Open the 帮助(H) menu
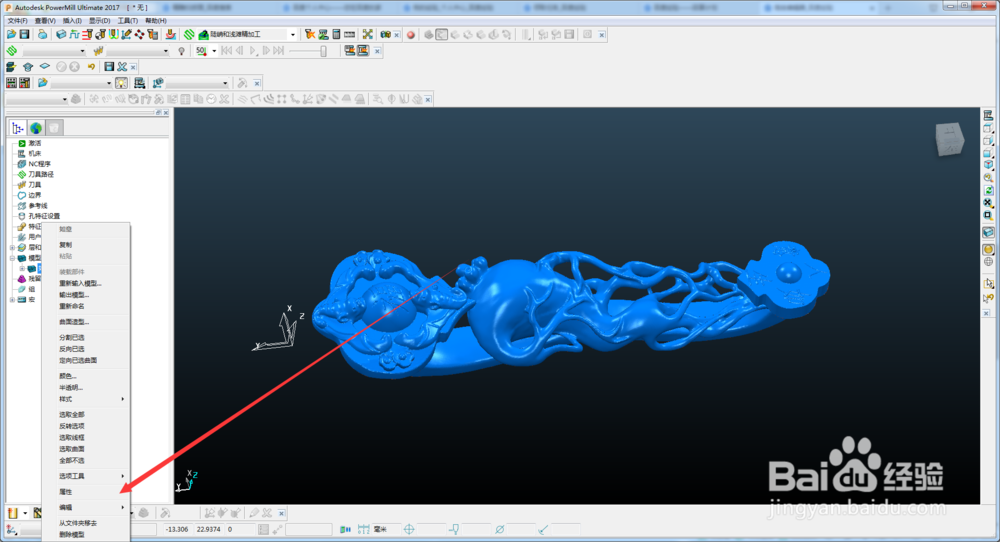 click(x=156, y=21)
